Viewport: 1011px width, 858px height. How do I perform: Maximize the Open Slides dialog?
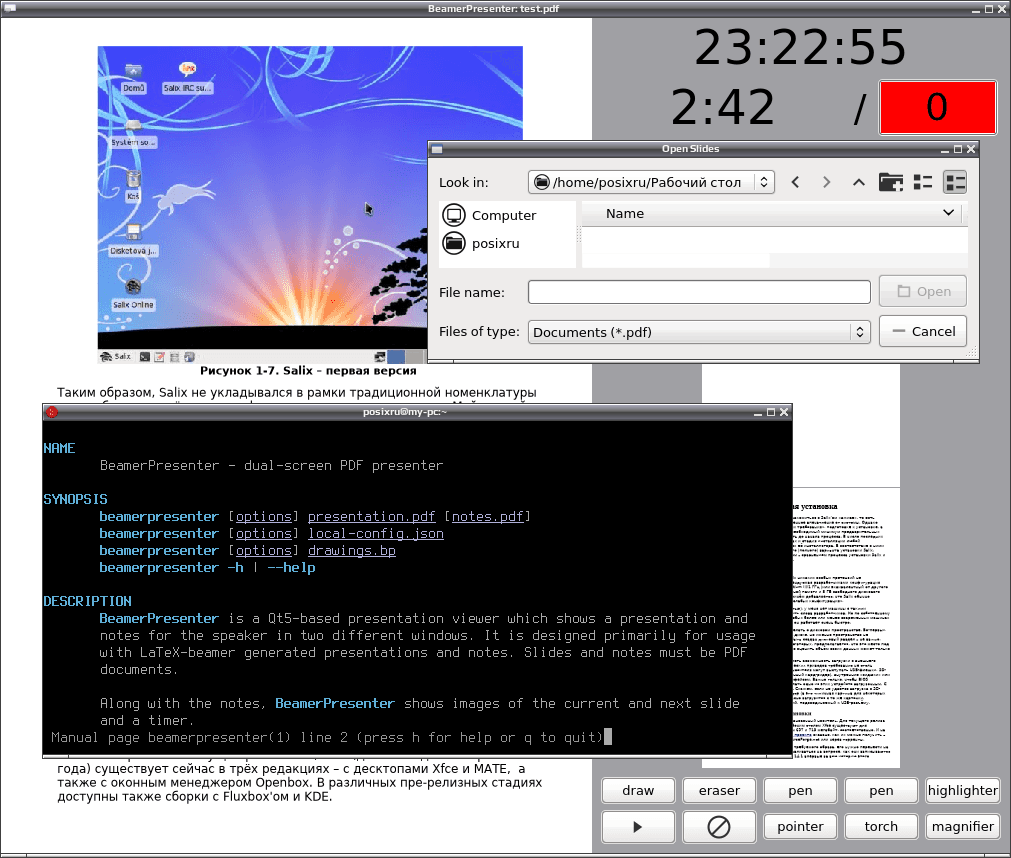pyautogui.click(x=957, y=150)
